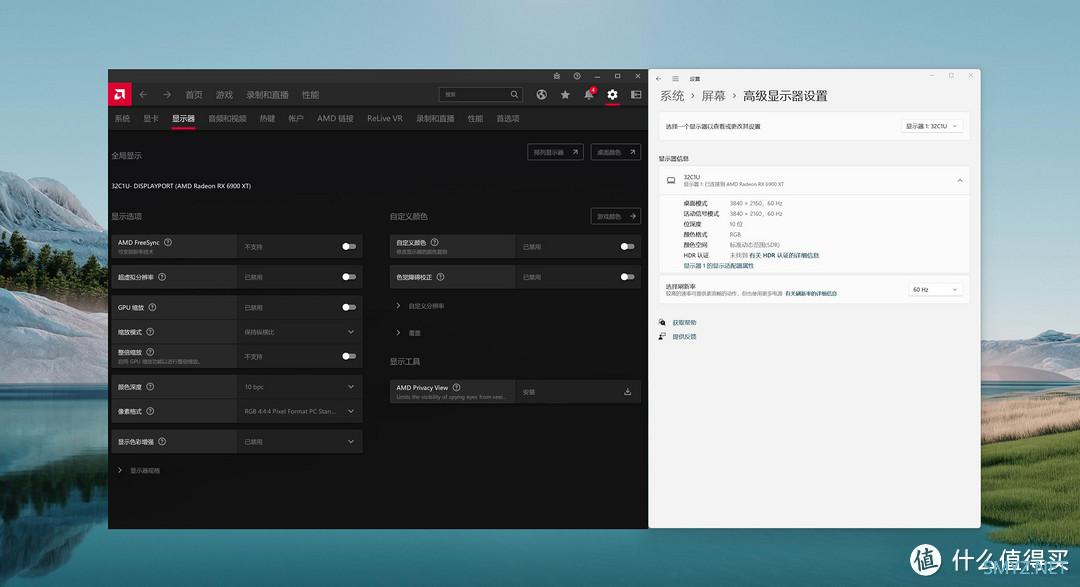Open the favorites star icon

(x=565, y=94)
